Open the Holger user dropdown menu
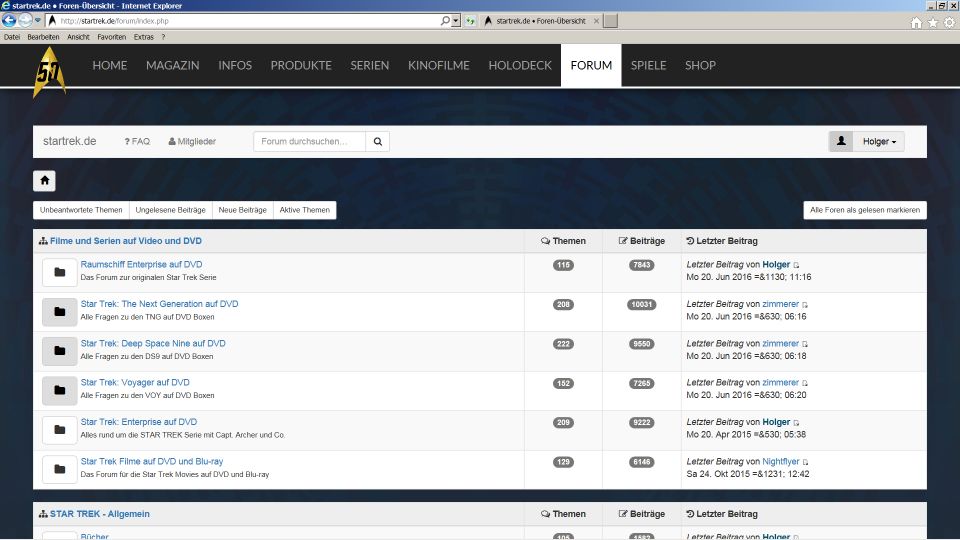960x540 pixels. coord(879,141)
